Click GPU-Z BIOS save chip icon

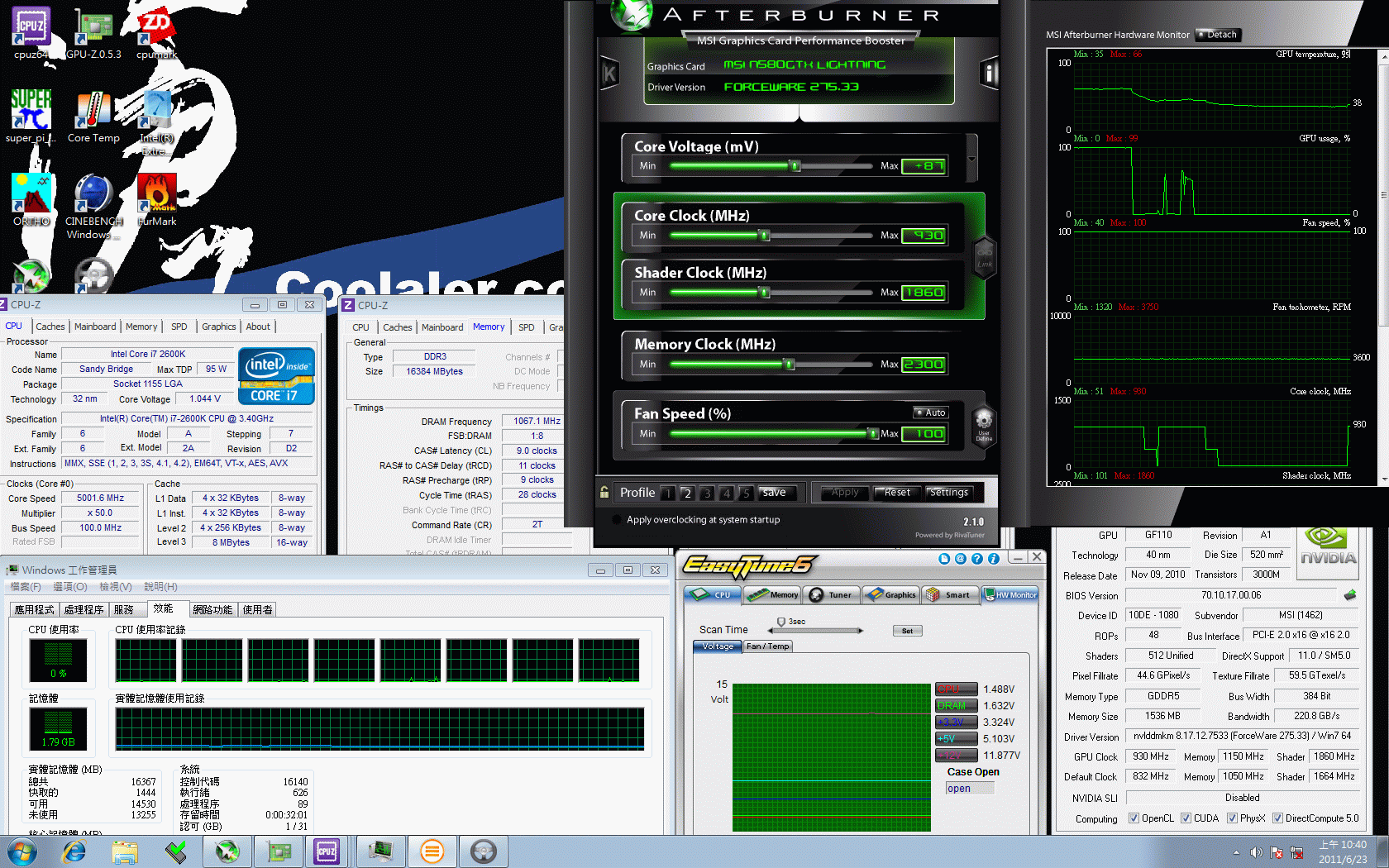(x=1350, y=594)
